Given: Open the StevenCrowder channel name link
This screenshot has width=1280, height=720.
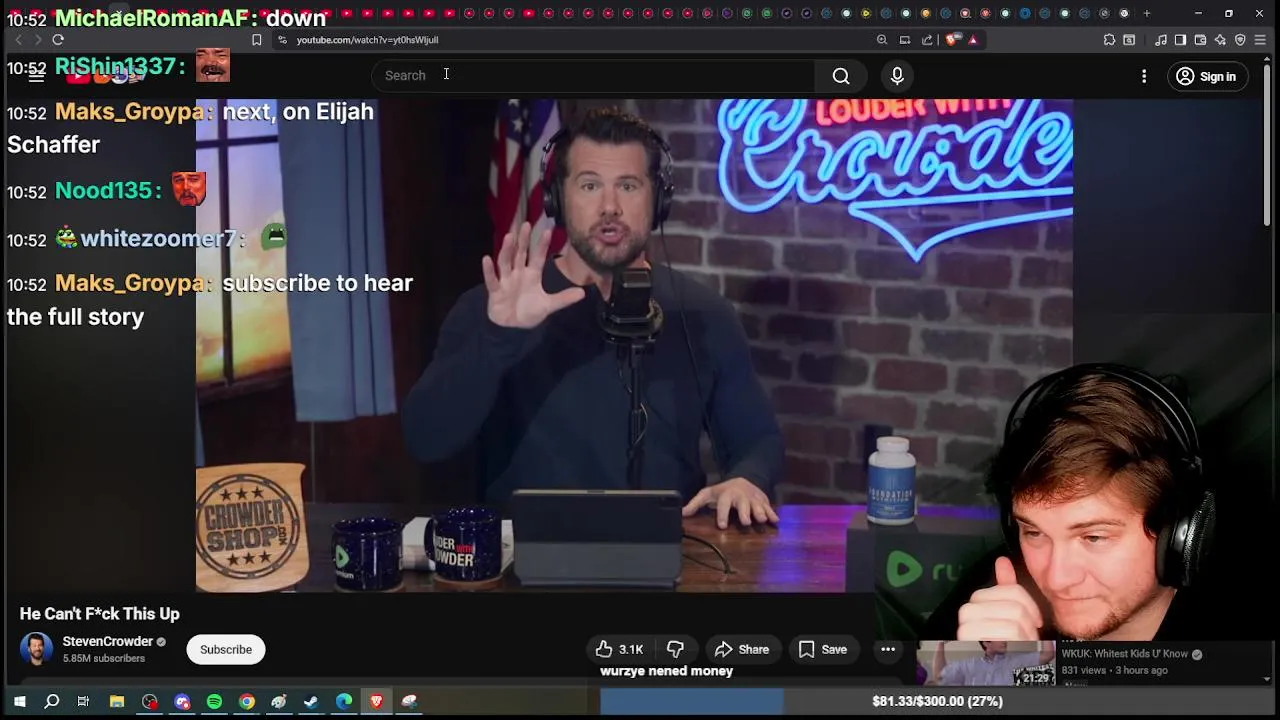Looking at the screenshot, I should tap(108, 641).
